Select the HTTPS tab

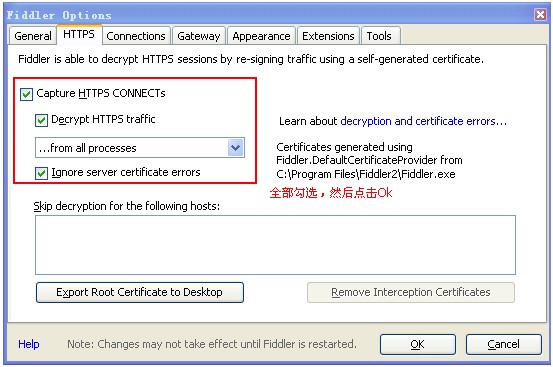point(79,35)
